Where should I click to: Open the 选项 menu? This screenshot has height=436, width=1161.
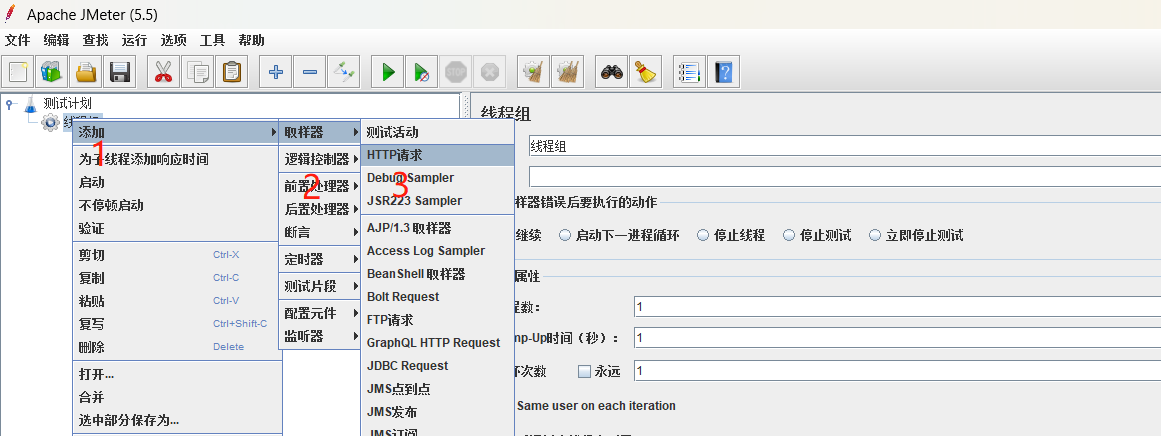coord(174,41)
